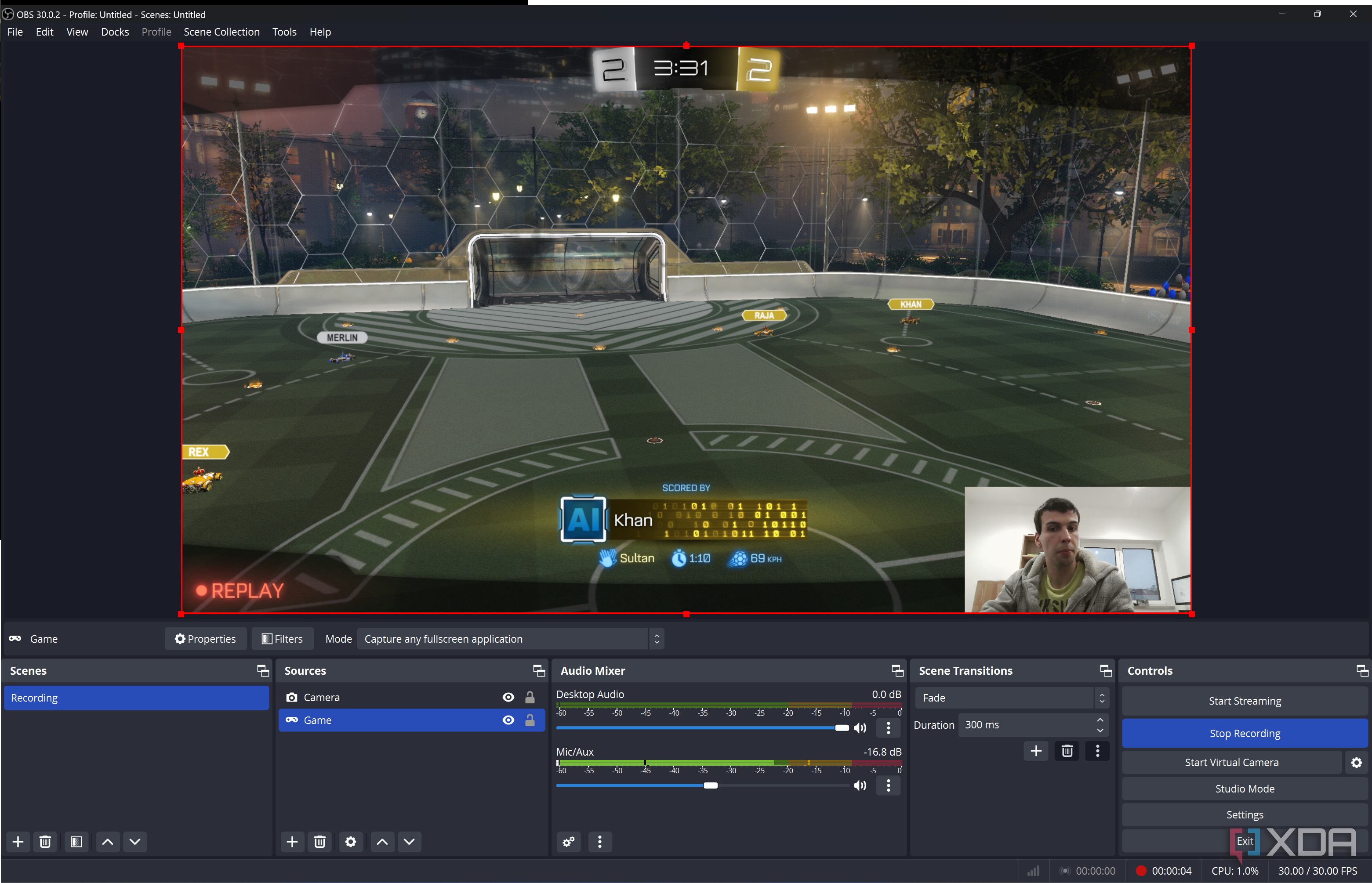This screenshot has height=883, width=1372.
Task: Open the Scene Collection menu
Action: [x=221, y=32]
